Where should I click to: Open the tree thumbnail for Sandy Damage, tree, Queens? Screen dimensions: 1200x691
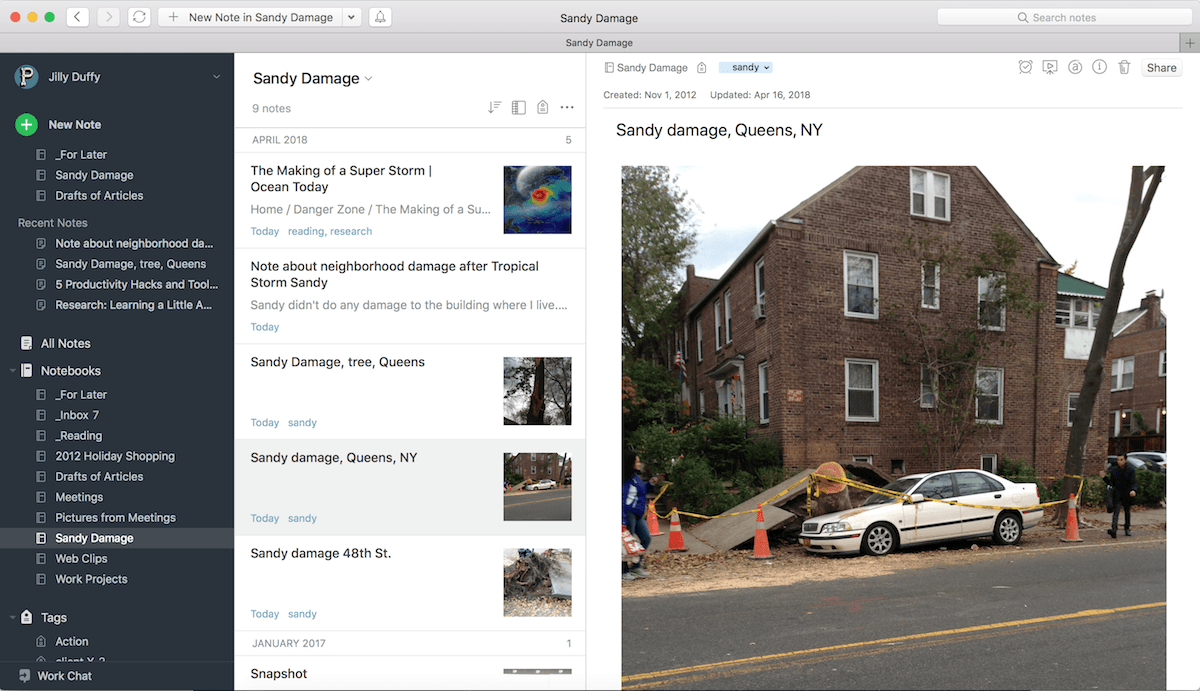(537, 391)
